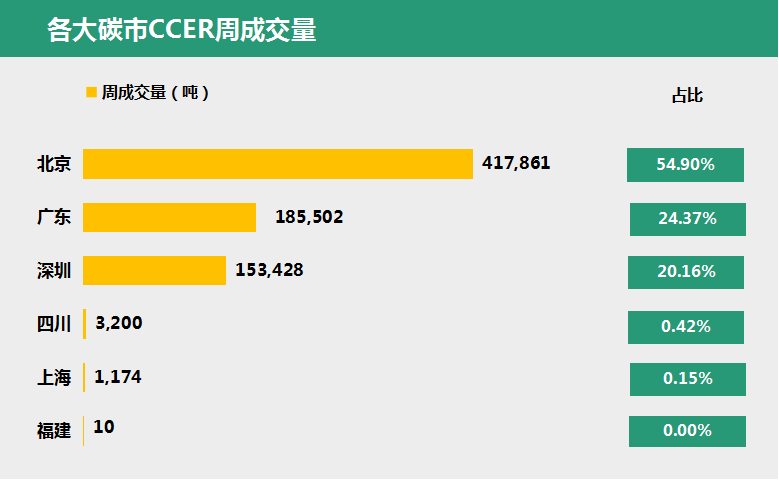The height and width of the screenshot is (480, 779).
Task: Click the 20.16% percentage box
Action: coord(686,272)
